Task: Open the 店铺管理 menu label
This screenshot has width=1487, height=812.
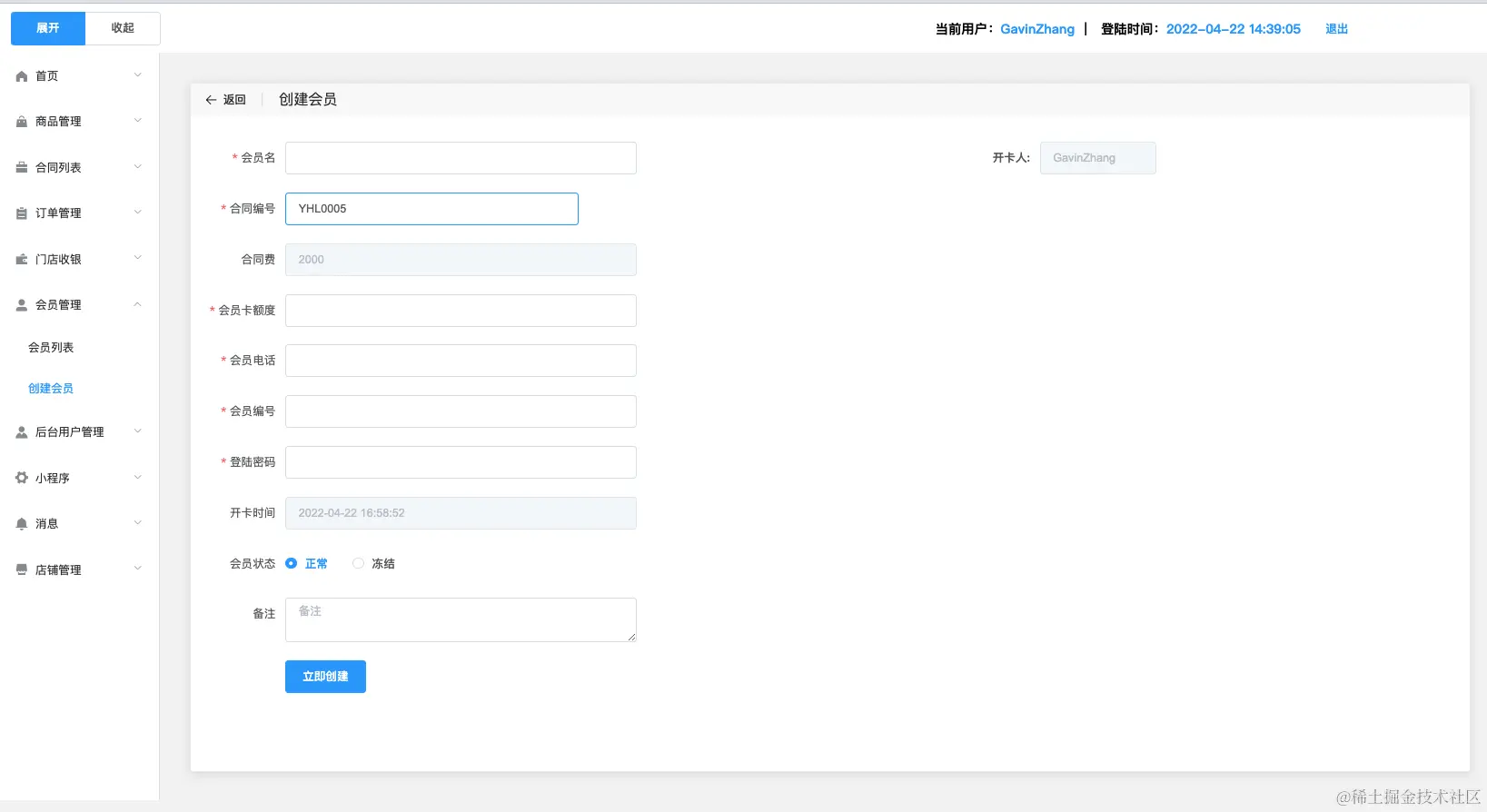Action: [58, 570]
